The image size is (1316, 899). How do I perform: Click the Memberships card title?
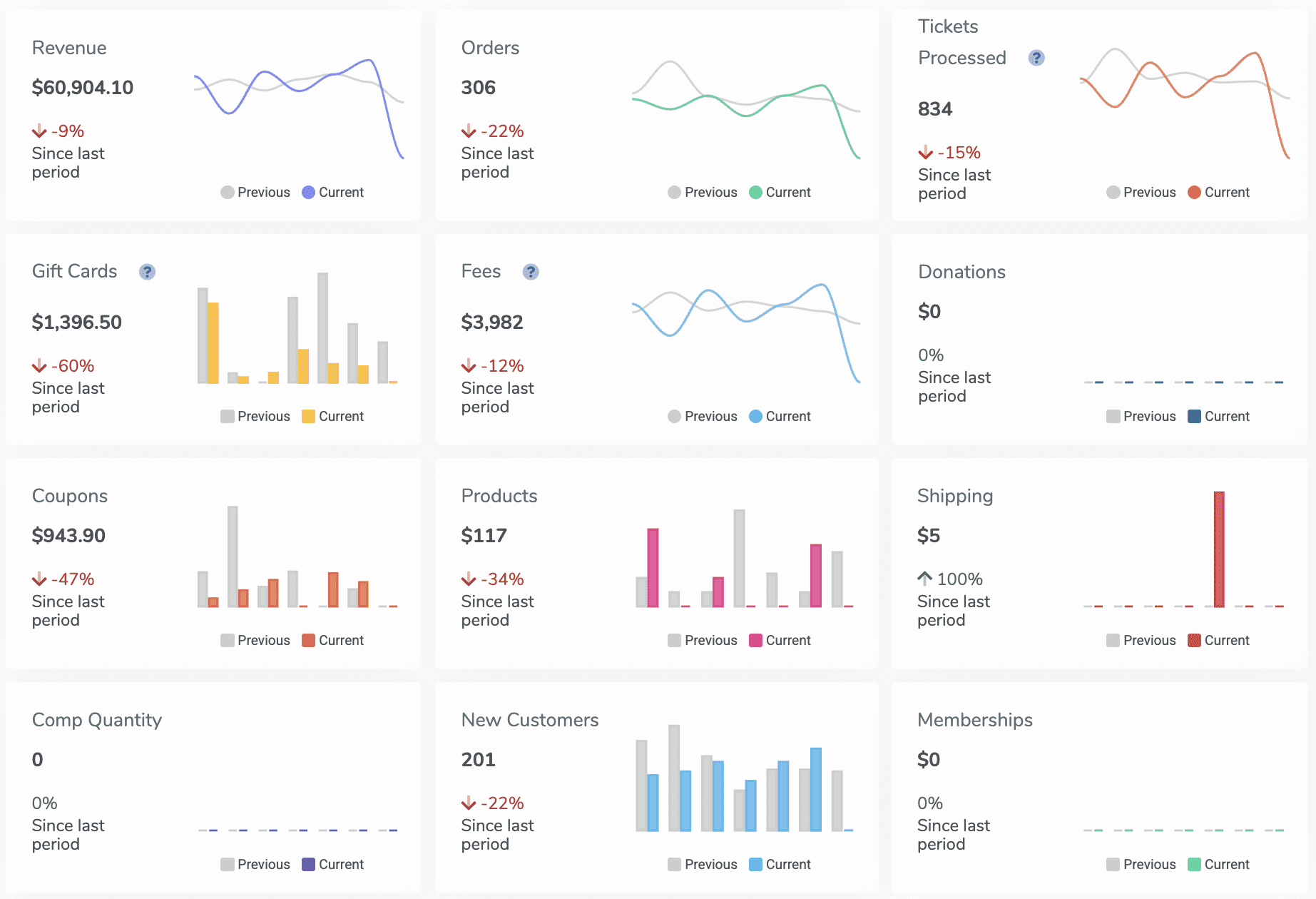[975, 720]
